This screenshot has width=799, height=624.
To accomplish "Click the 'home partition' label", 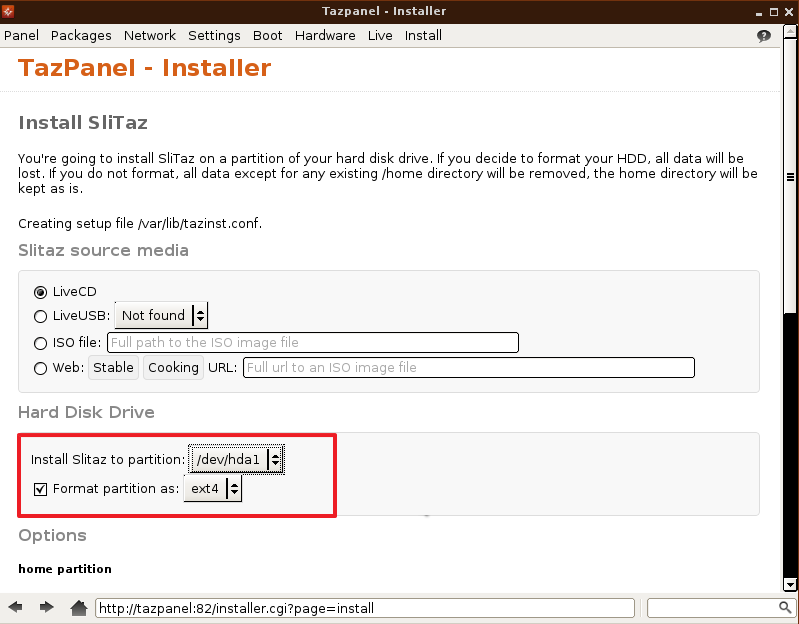I will [65, 569].
